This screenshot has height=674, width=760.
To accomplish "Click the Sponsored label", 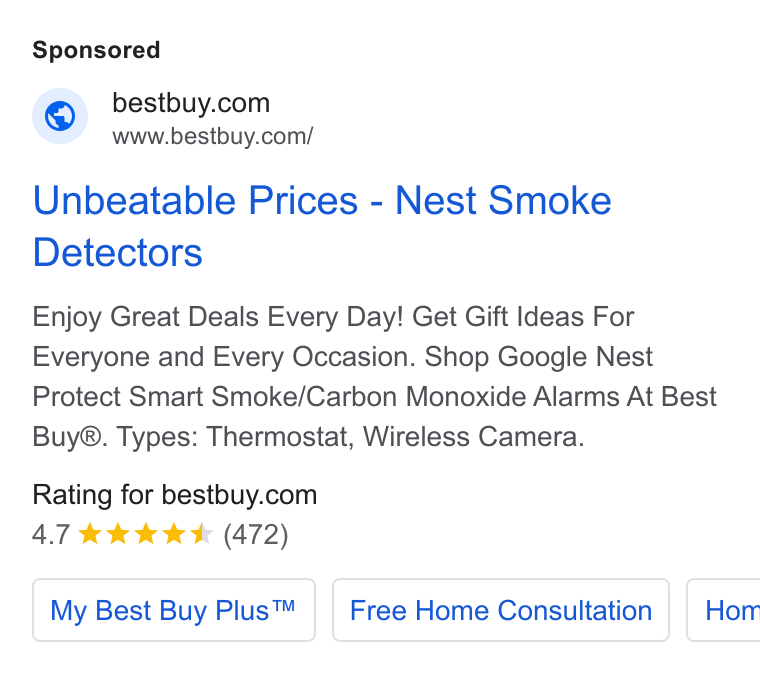I will tap(96, 50).
